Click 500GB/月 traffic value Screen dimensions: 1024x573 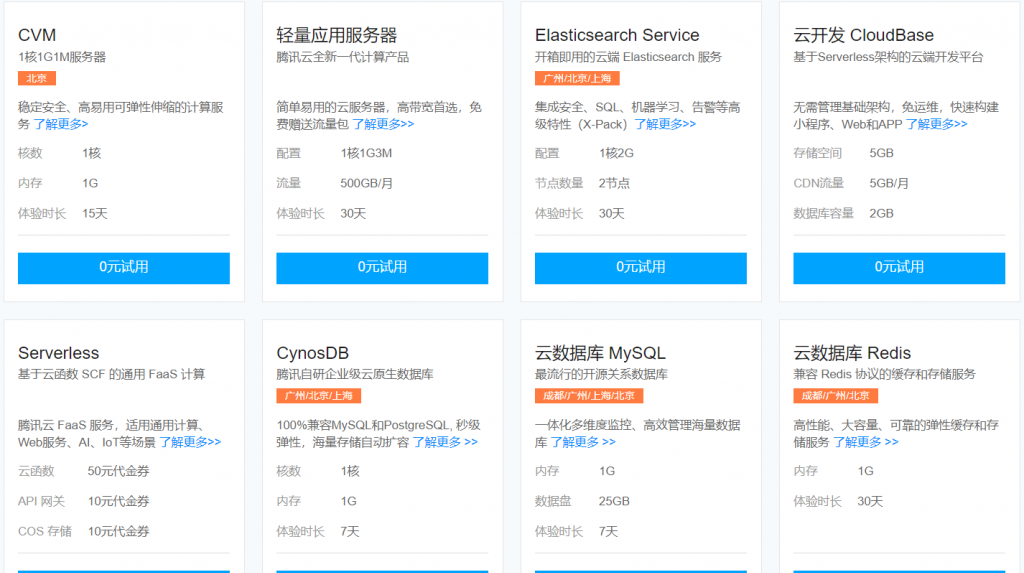coord(366,184)
